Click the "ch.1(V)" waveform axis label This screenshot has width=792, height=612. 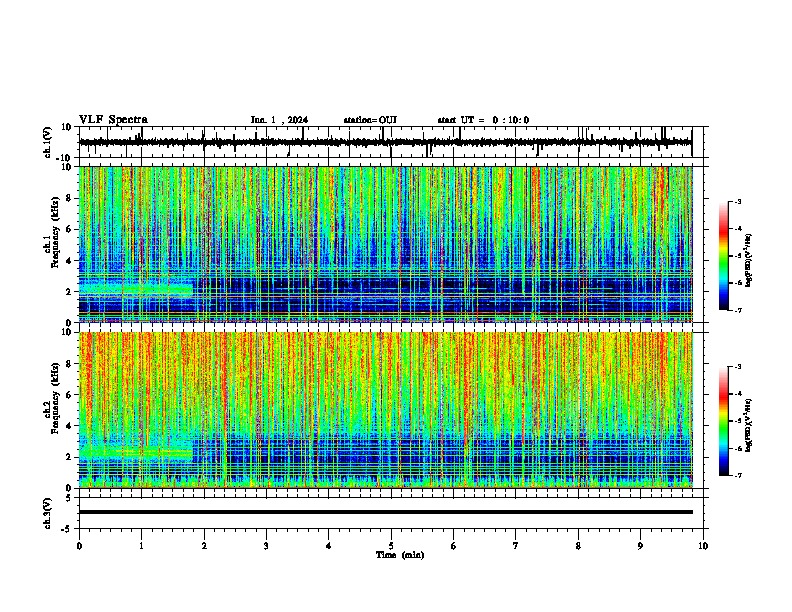[x=48, y=142]
